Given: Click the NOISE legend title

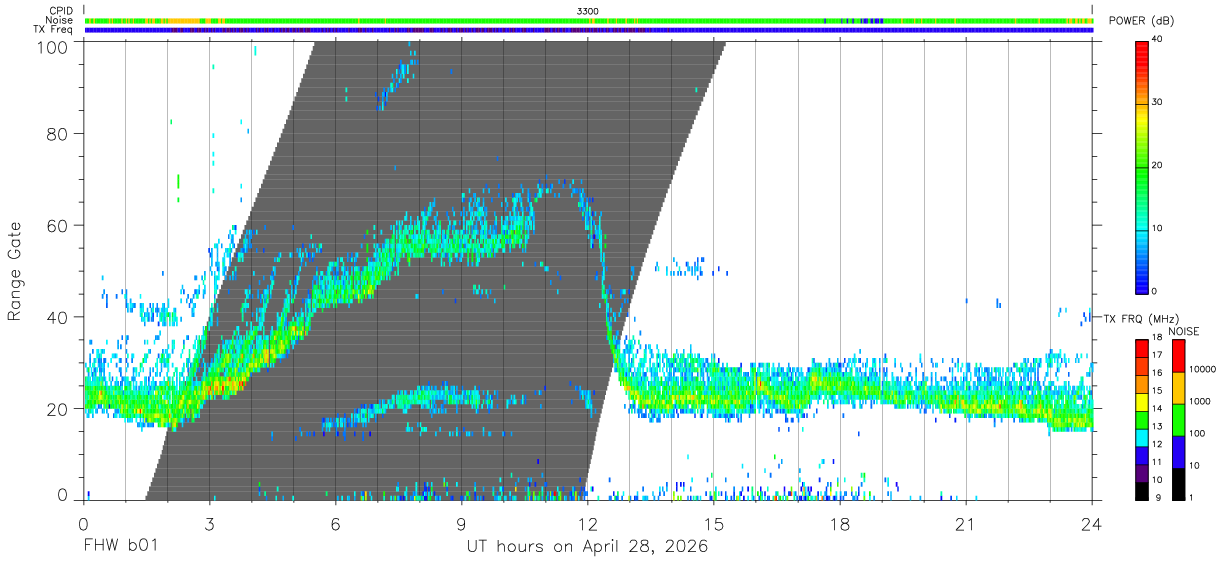Looking at the screenshot, I should (x=1184, y=331).
